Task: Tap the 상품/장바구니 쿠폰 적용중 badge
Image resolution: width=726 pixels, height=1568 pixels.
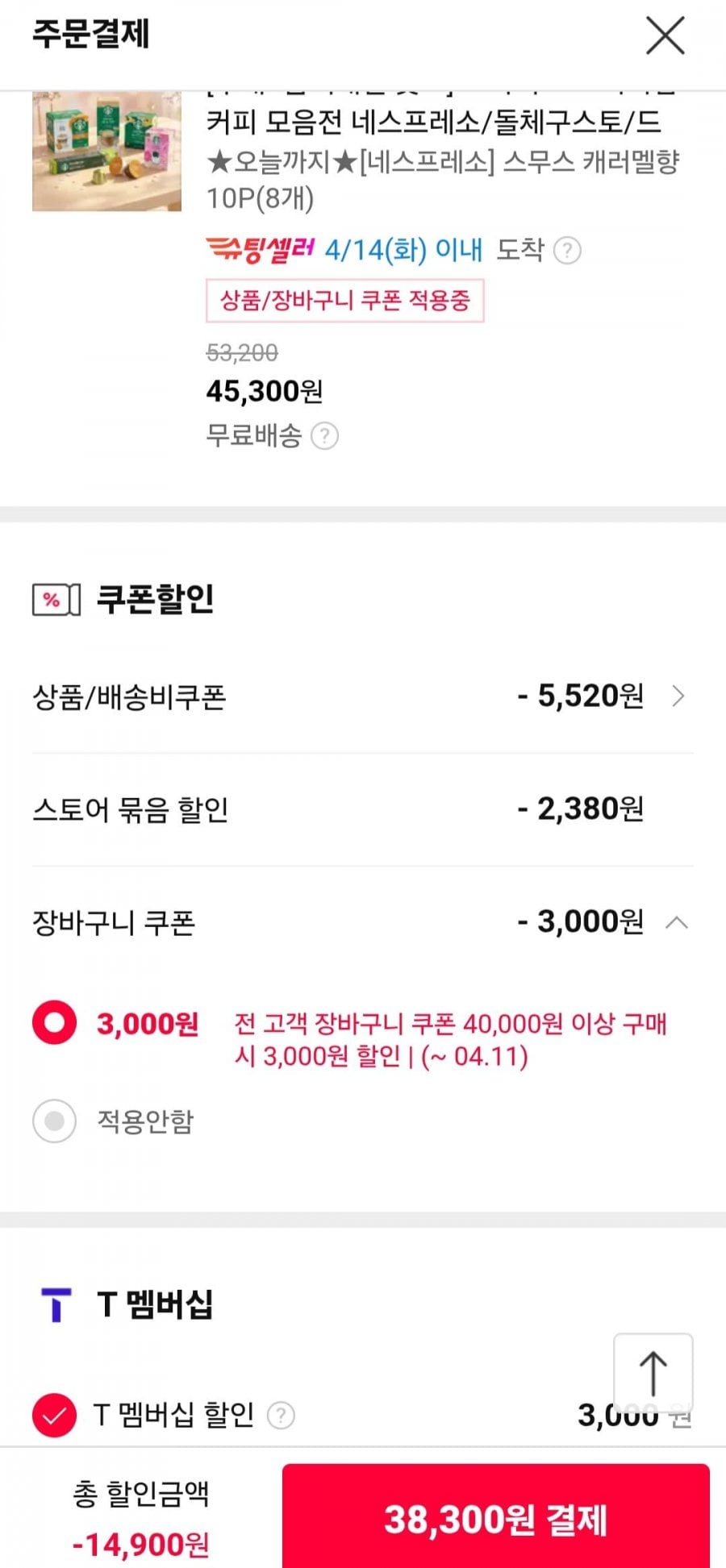Action: coord(344,301)
